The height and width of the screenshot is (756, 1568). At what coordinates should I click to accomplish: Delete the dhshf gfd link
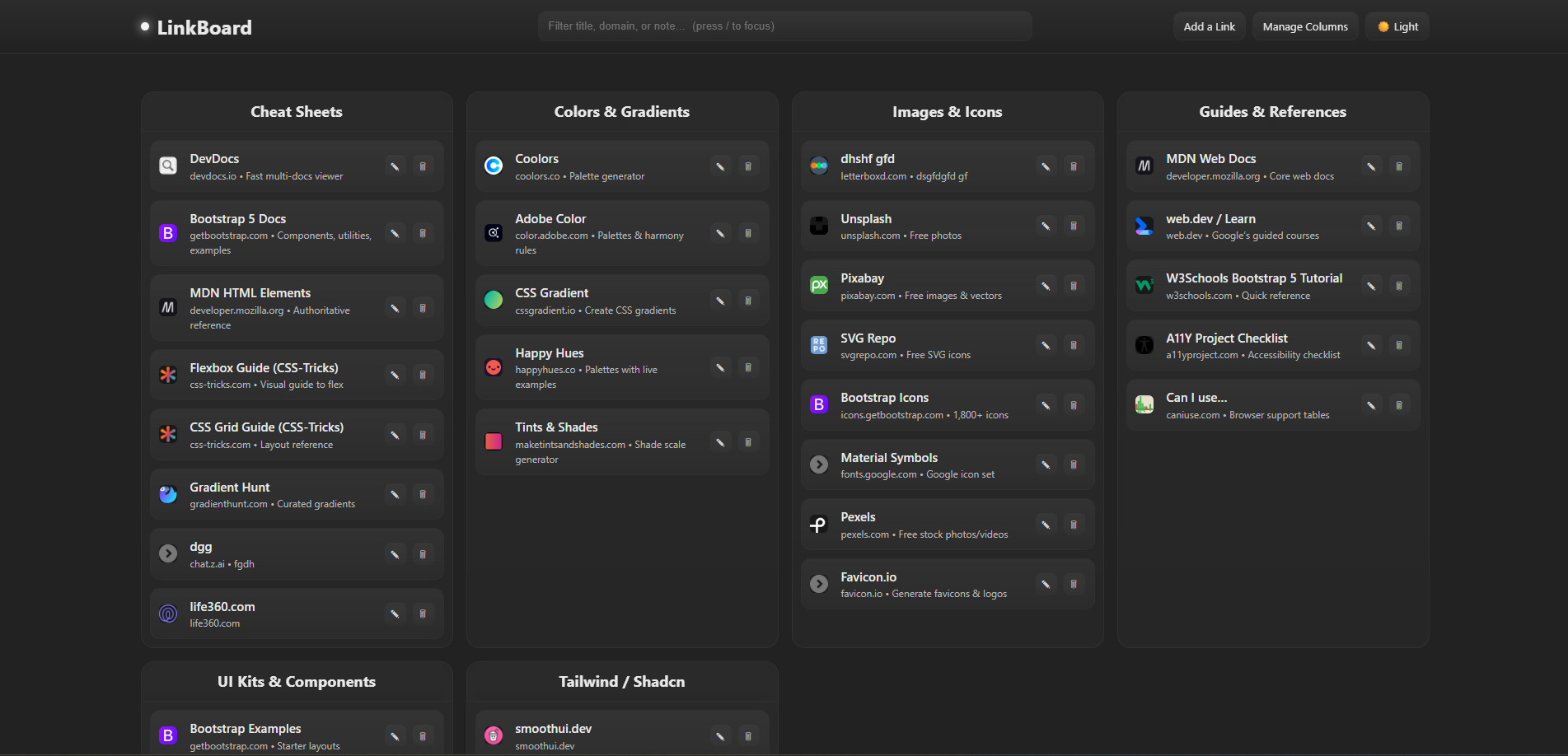[1074, 166]
